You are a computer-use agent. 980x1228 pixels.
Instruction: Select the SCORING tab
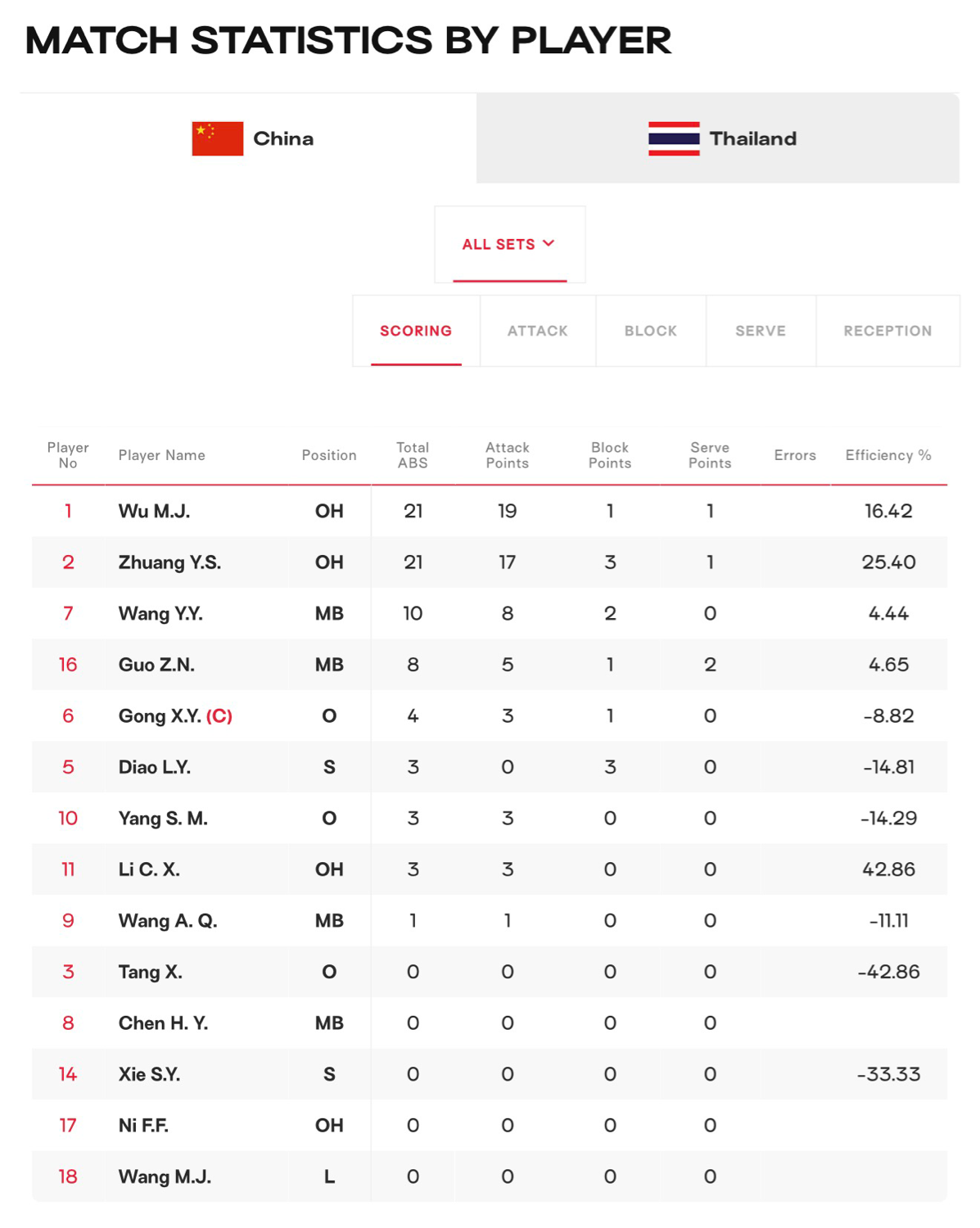(416, 331)
